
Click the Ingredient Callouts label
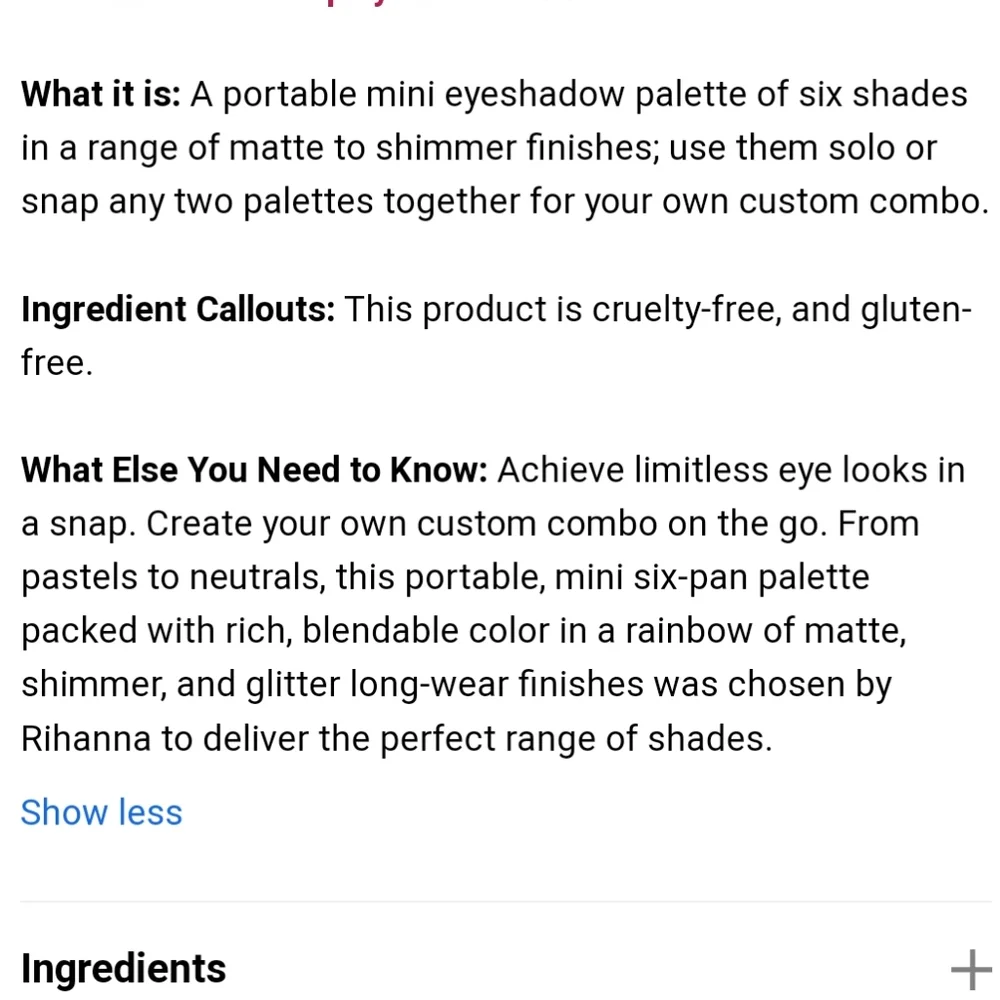pos(177,309)
